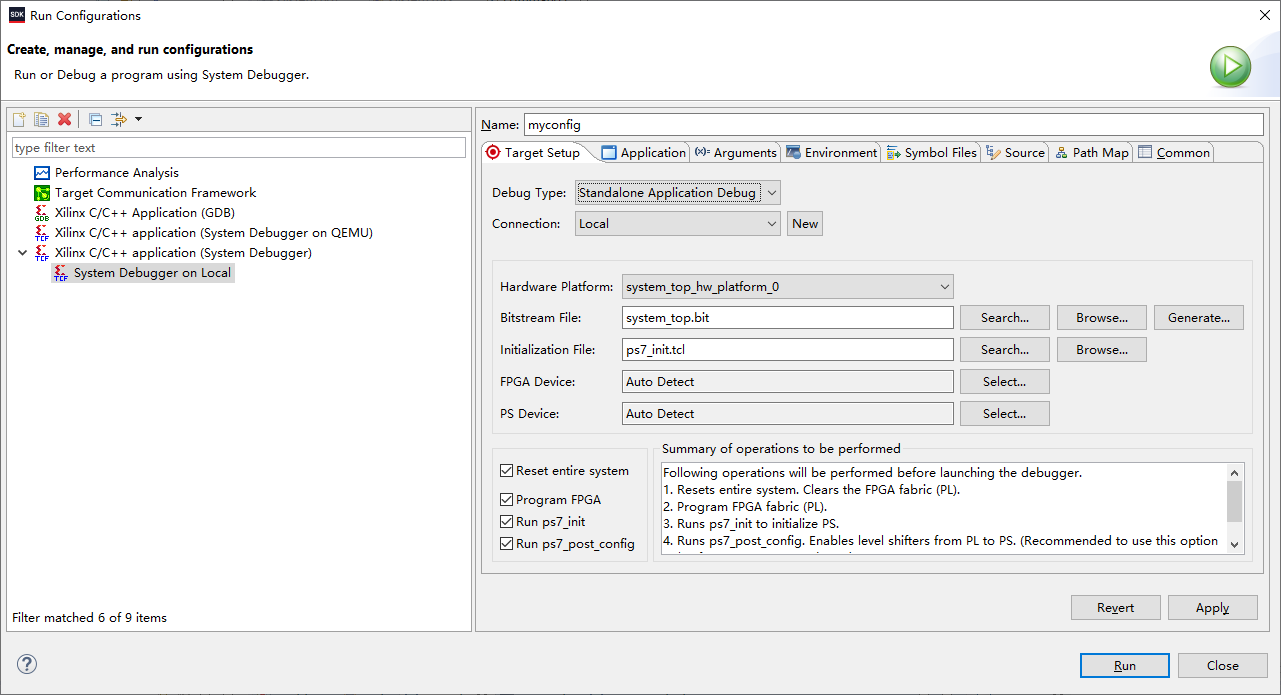
Task: Click the Initialization File text field
Action: click(x=788, y=350)
